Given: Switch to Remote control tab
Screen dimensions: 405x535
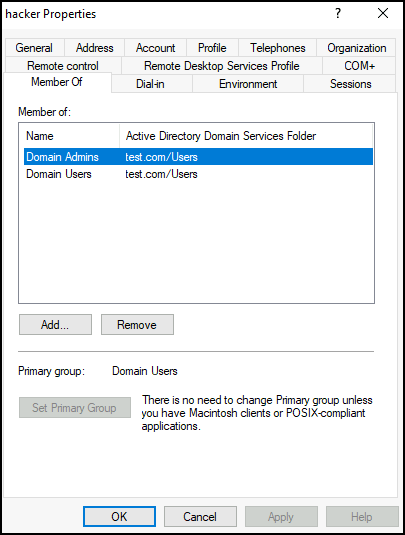Looking at the screenshot, I should point(63,66).
